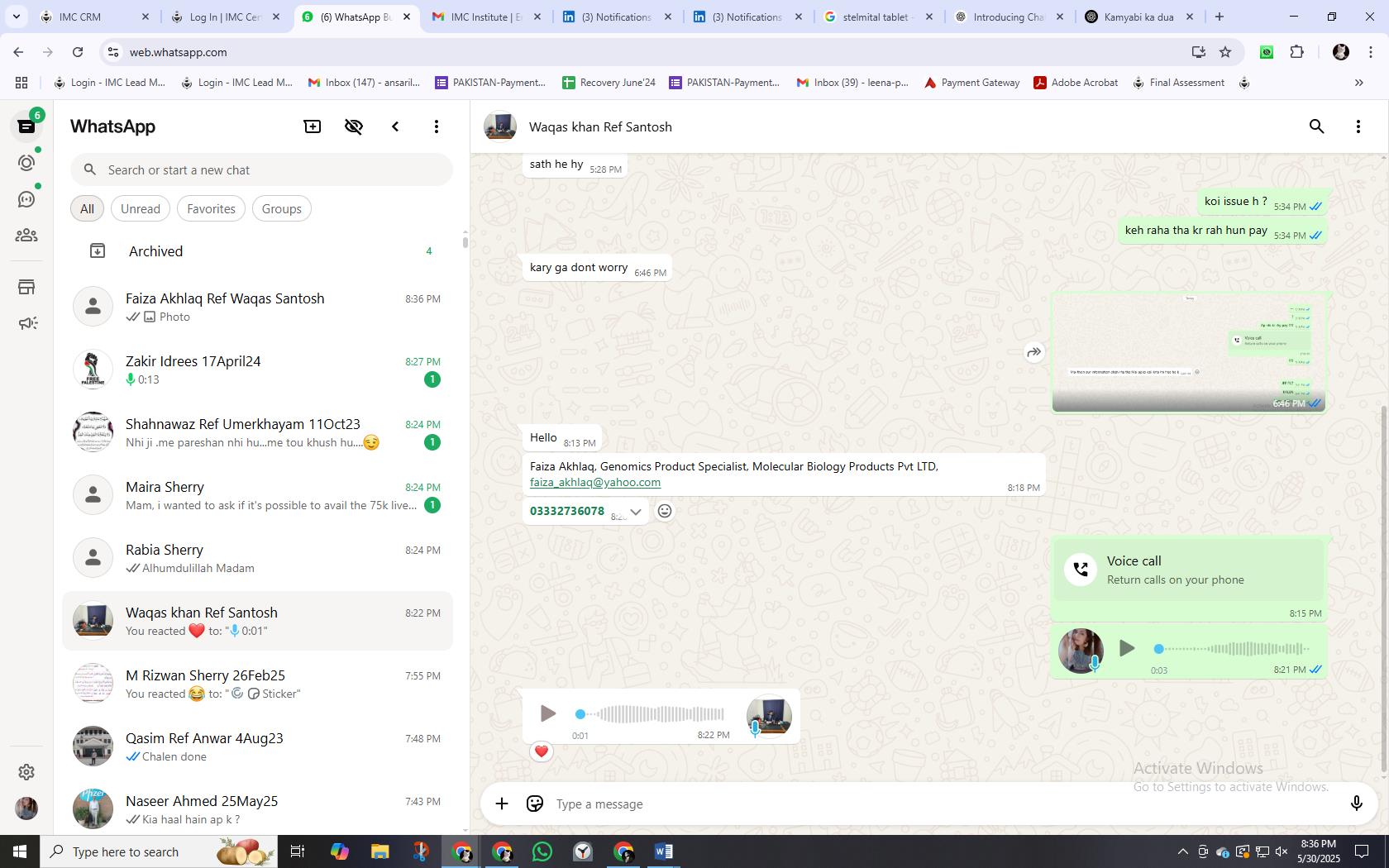Show hidden system tray icons chevron
Screen dimensions: 1389x868
(1182, 851)
